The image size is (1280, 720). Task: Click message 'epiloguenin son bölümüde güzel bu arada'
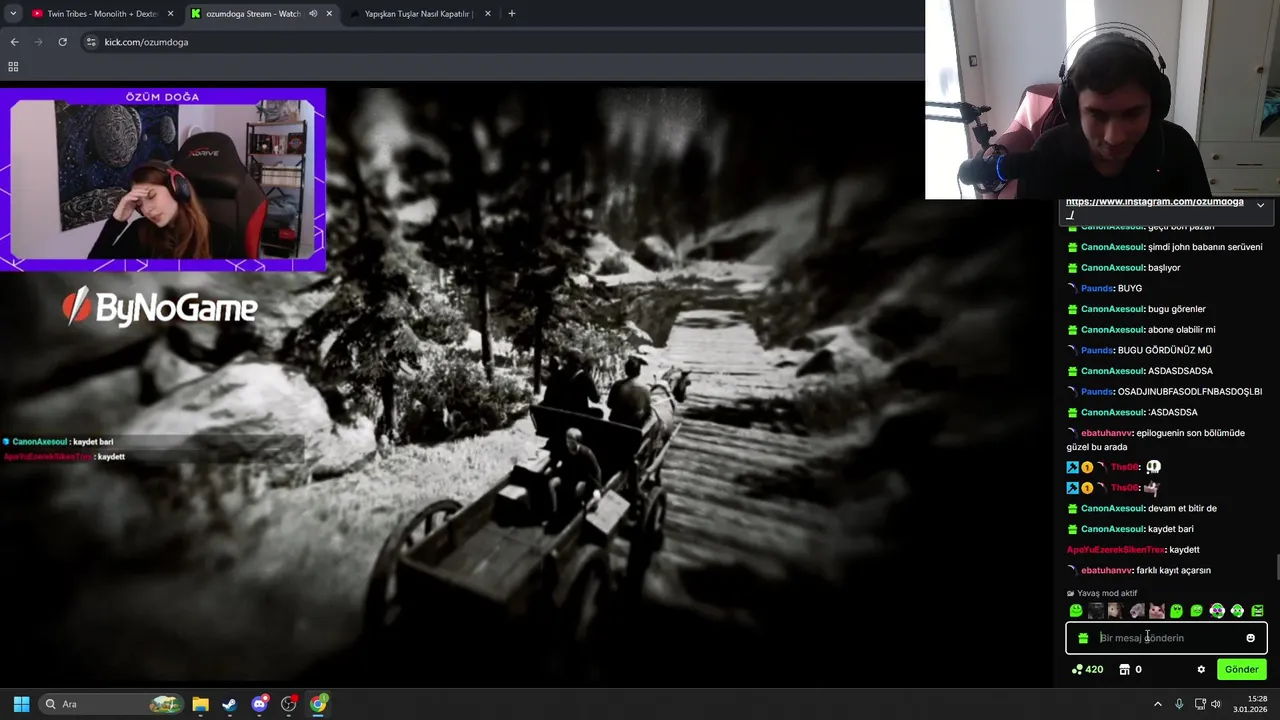point(1155,440)
